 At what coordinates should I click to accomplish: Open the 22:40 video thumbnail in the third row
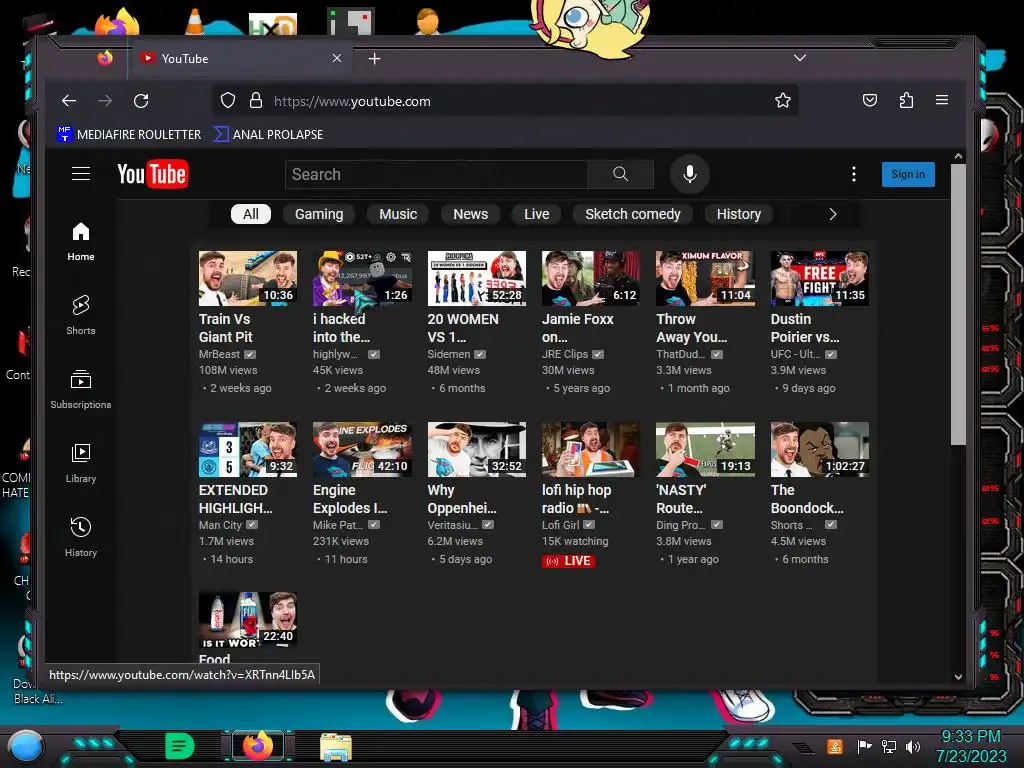tap(248, 619)
